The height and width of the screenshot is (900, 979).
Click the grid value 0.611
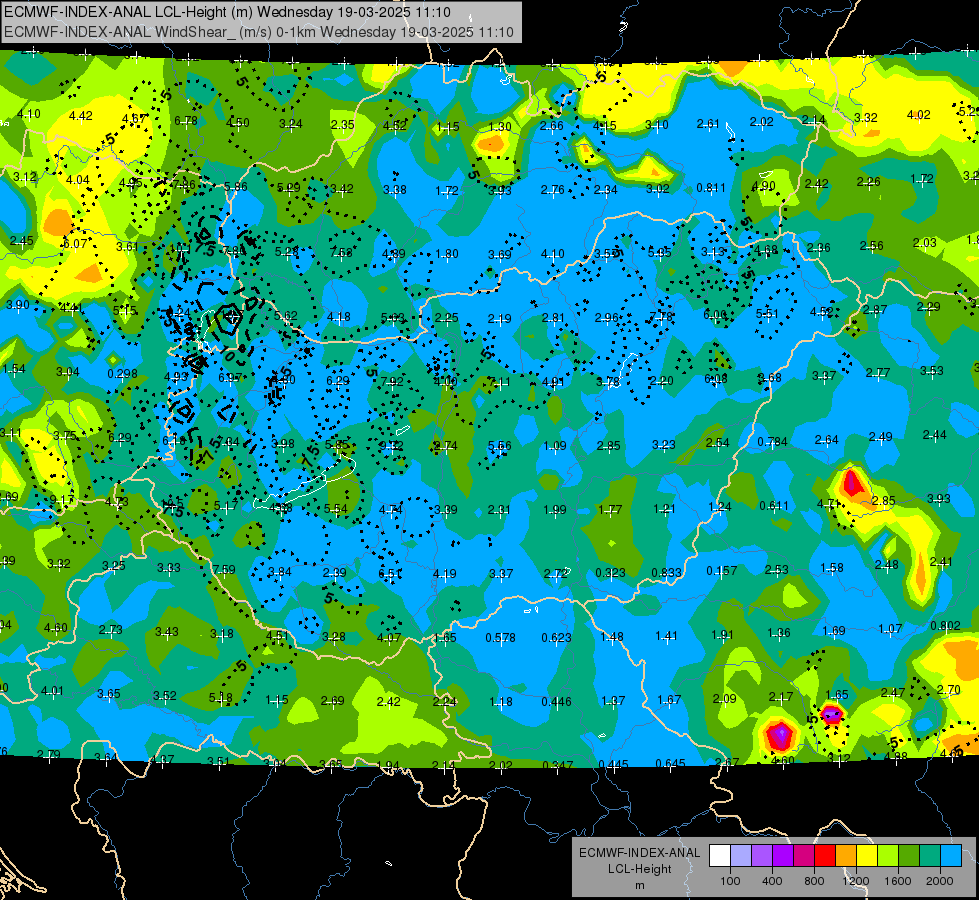(x=774, y=506)
